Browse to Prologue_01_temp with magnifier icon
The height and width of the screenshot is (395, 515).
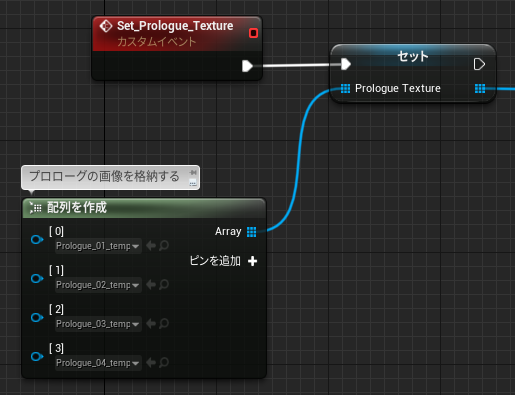(x=164, y=246)
